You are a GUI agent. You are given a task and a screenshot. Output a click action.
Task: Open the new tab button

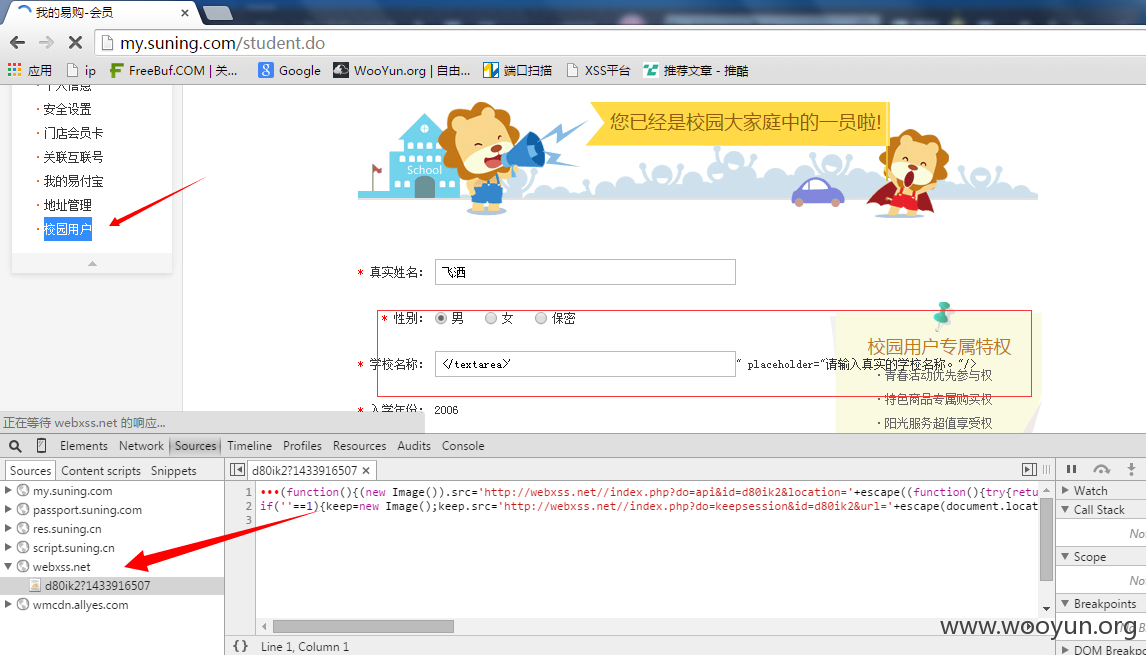click(x=217, y=12)
